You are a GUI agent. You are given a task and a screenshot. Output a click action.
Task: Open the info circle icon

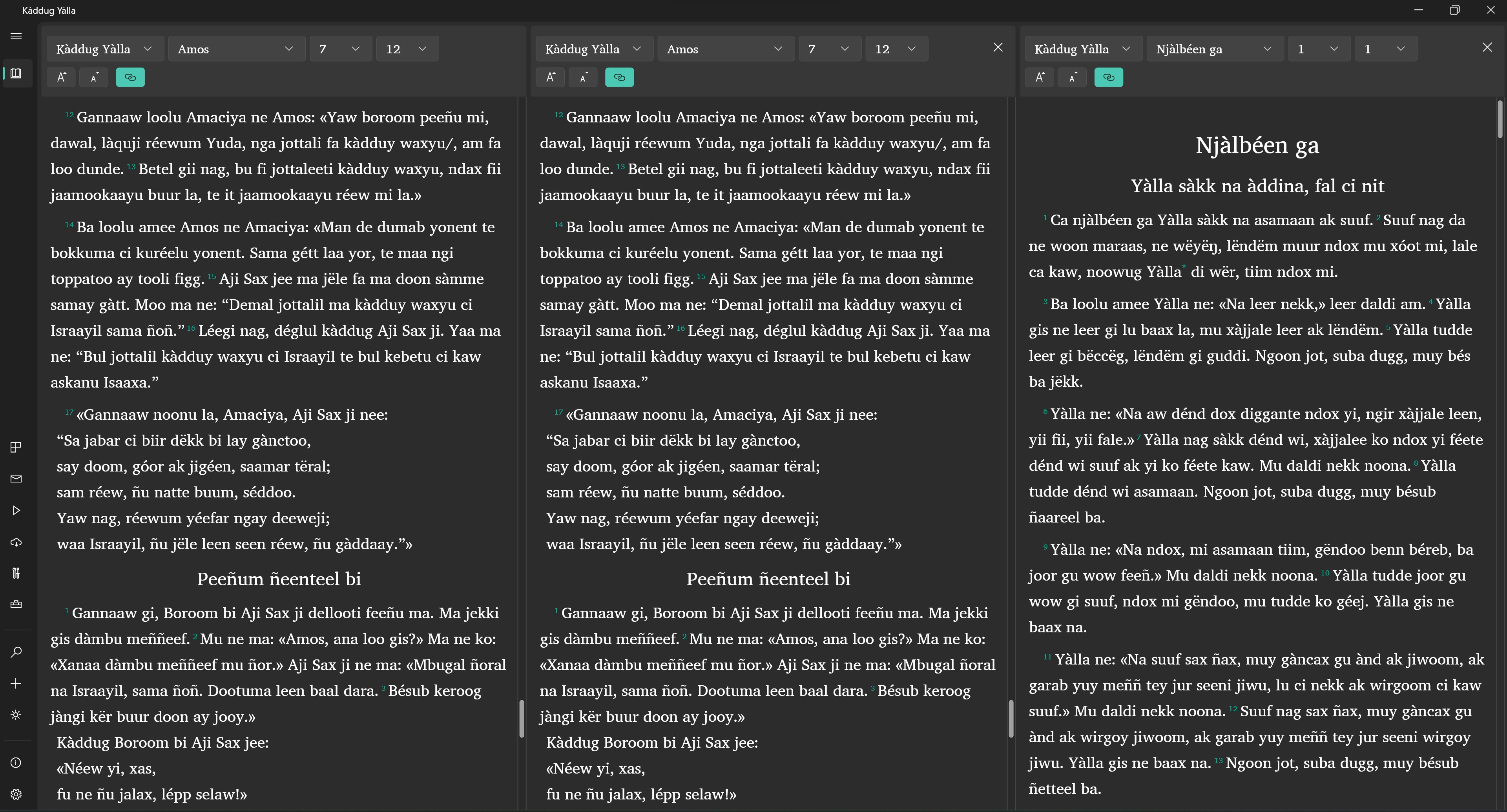(16, 763)
